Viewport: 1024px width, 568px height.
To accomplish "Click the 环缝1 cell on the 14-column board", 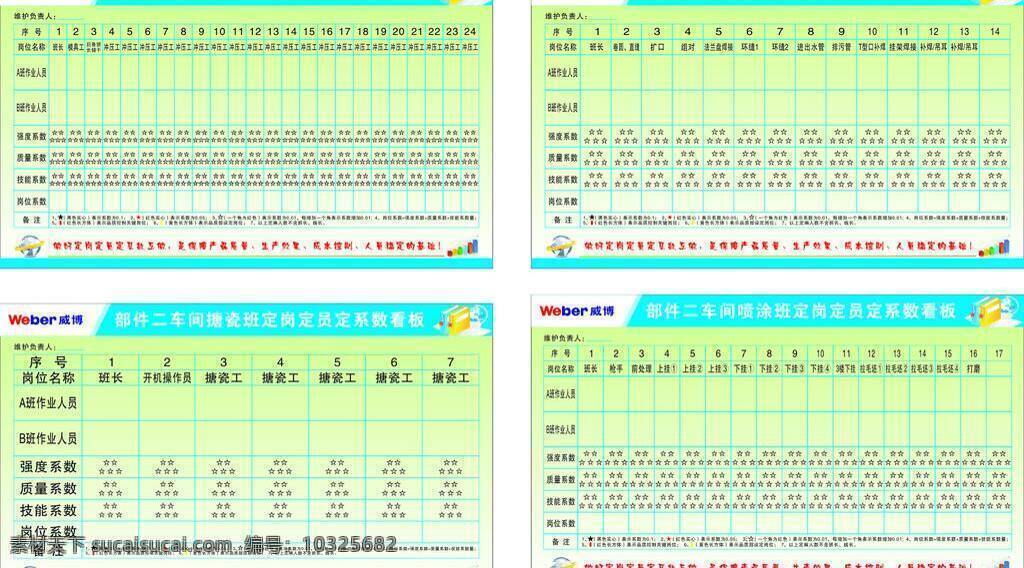I will [749, 48].
